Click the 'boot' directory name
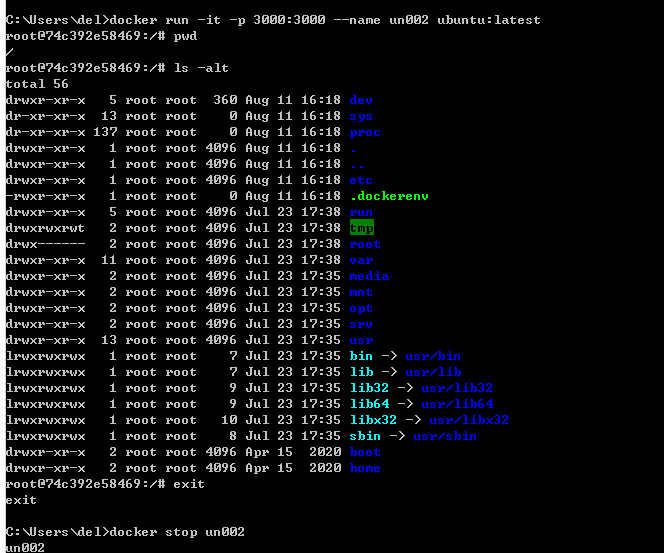 [x=365, y=452]
